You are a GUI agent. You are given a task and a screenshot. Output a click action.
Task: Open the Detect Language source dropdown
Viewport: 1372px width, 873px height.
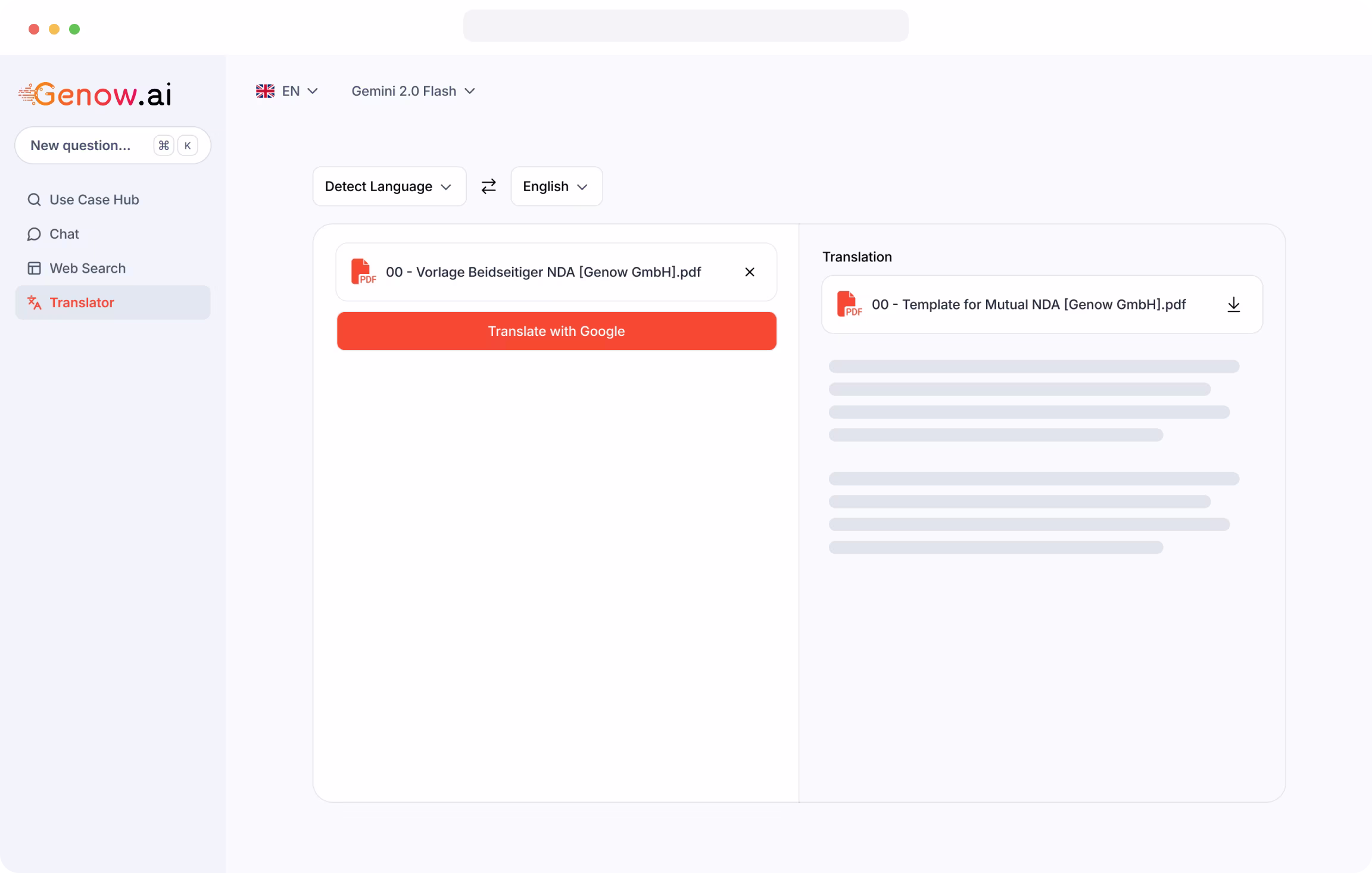tap(389, 186)
